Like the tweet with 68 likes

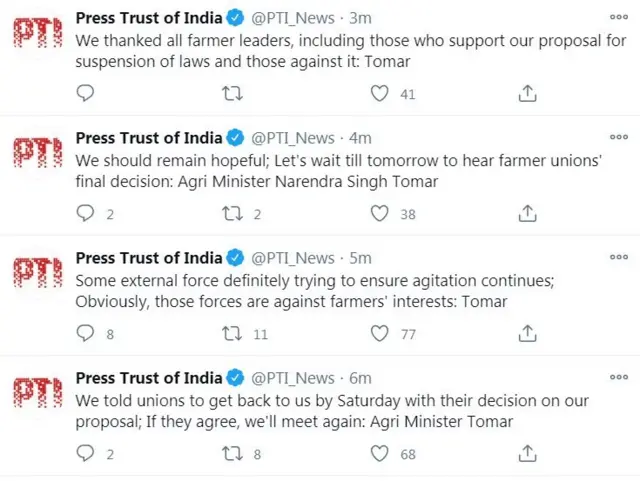point(380,454)
